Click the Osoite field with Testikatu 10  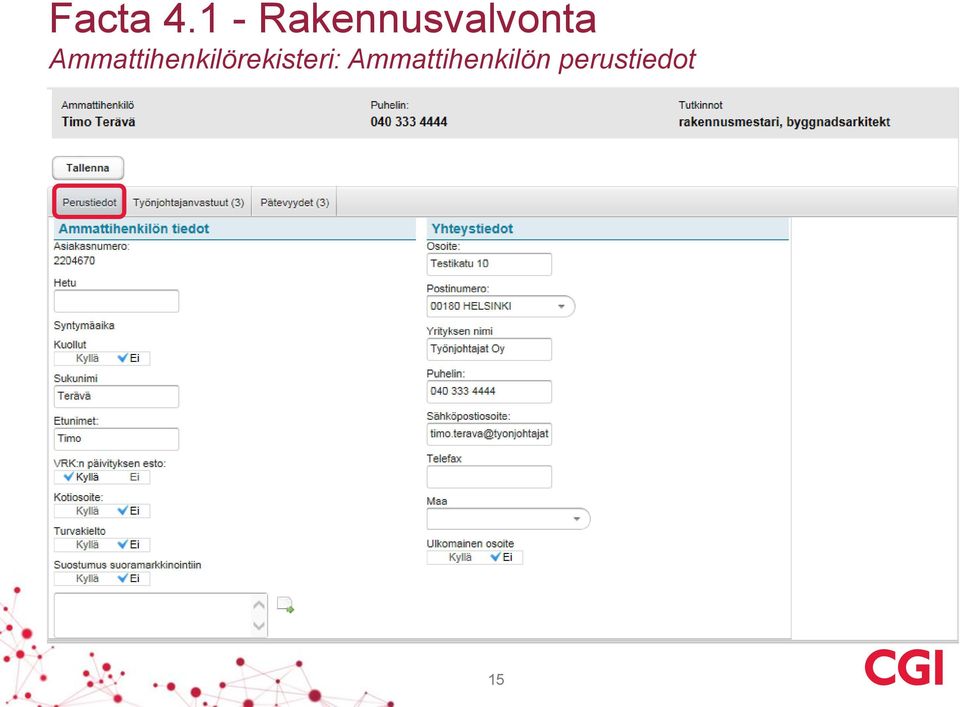pyautogui.click(x=489, y=264)
